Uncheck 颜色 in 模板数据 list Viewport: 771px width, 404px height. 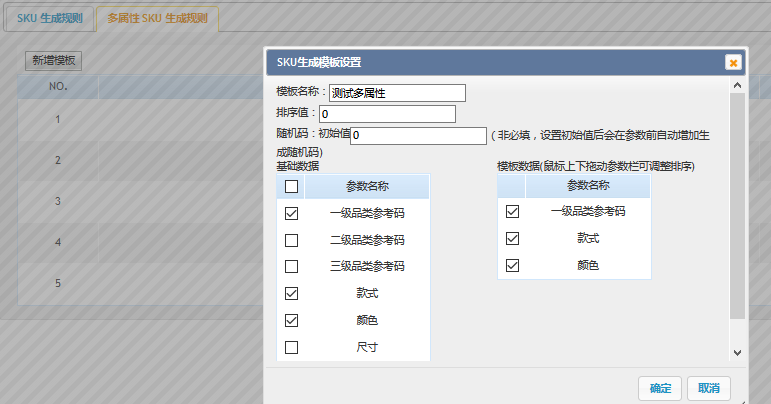tap(512, 265)
